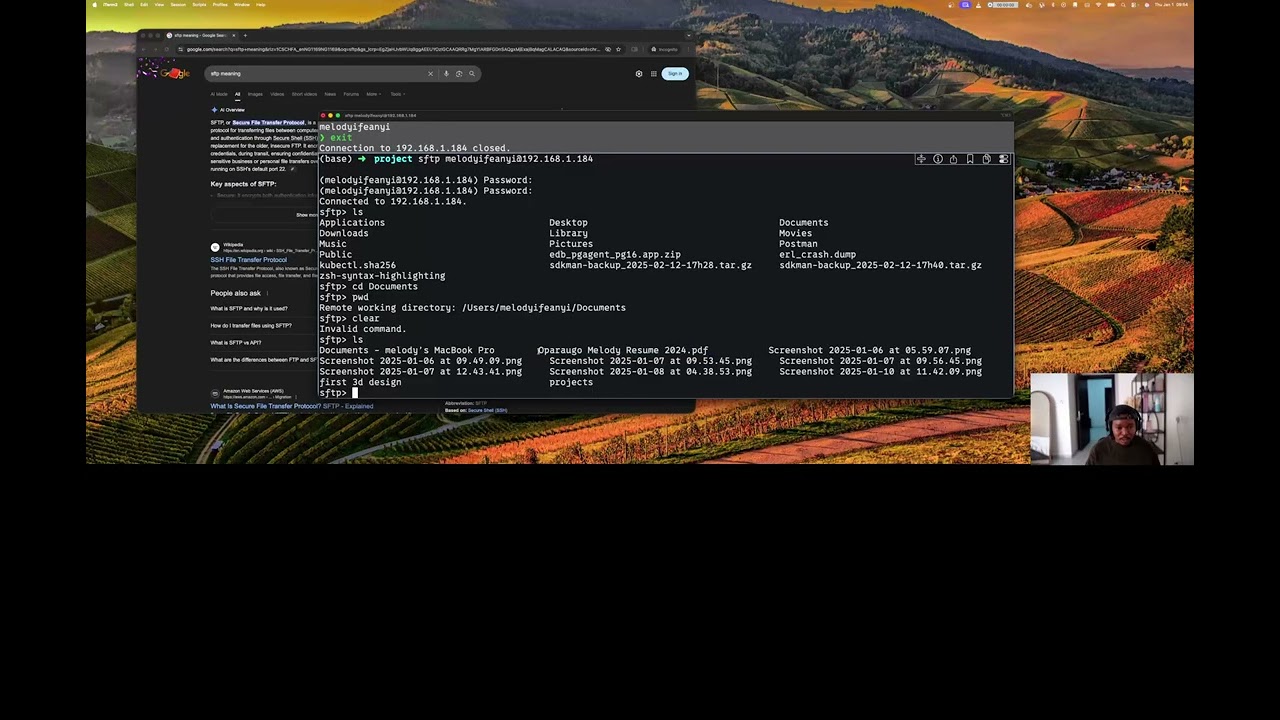Image resolution: width=1280 pixels, height=720 pixels.
Task: Expand the More search filter dropdown
Action: (x=374, y=94)
